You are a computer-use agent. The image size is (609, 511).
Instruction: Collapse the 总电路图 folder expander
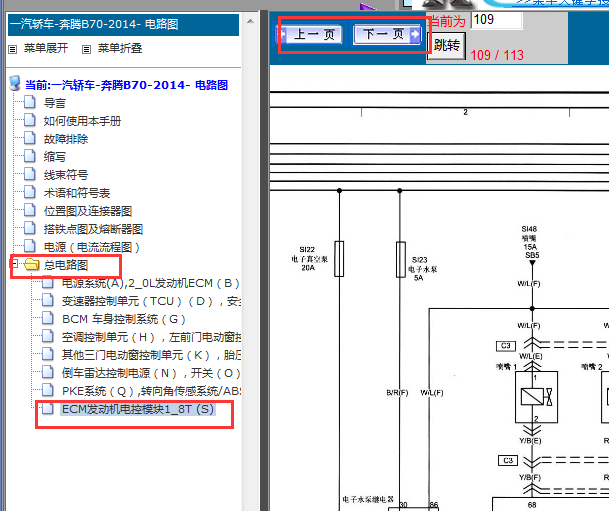pos(14,264)
